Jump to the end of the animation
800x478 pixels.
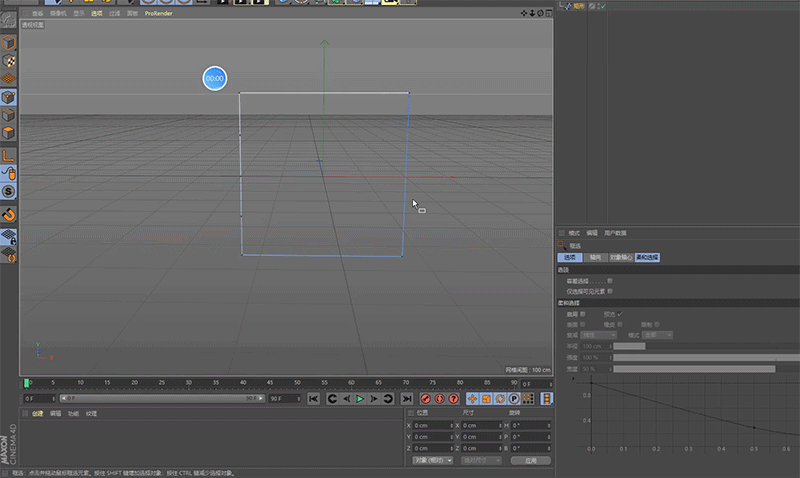tap(405, 399)
